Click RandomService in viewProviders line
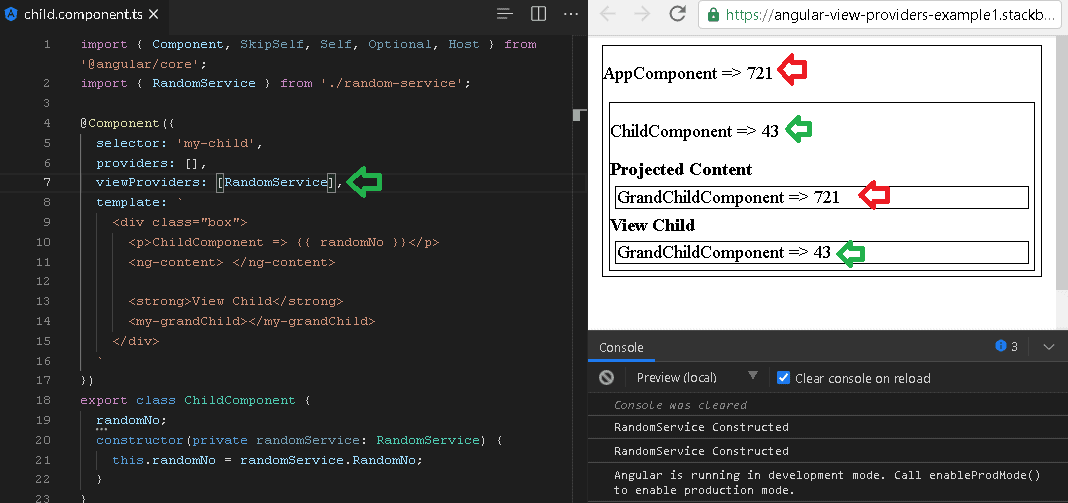The image size is (1068, 503). point(277,182)
